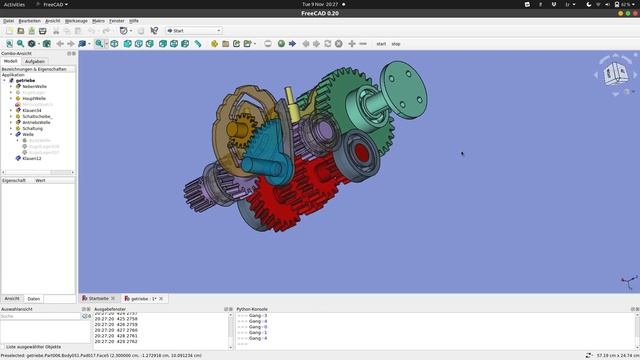Open the Makro menu

point(98,21)
